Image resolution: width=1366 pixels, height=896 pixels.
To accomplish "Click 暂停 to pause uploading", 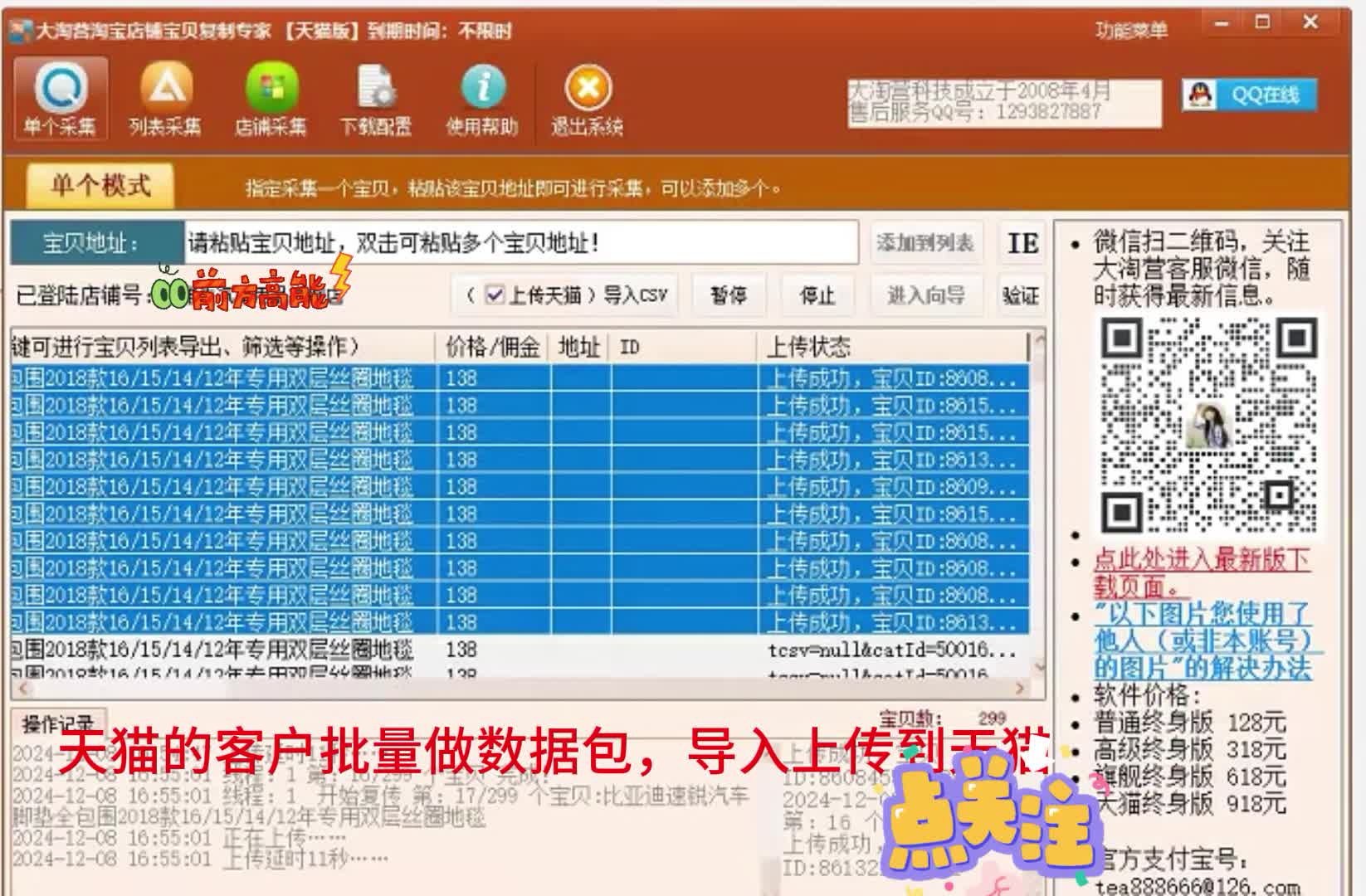I will [728, 295].
